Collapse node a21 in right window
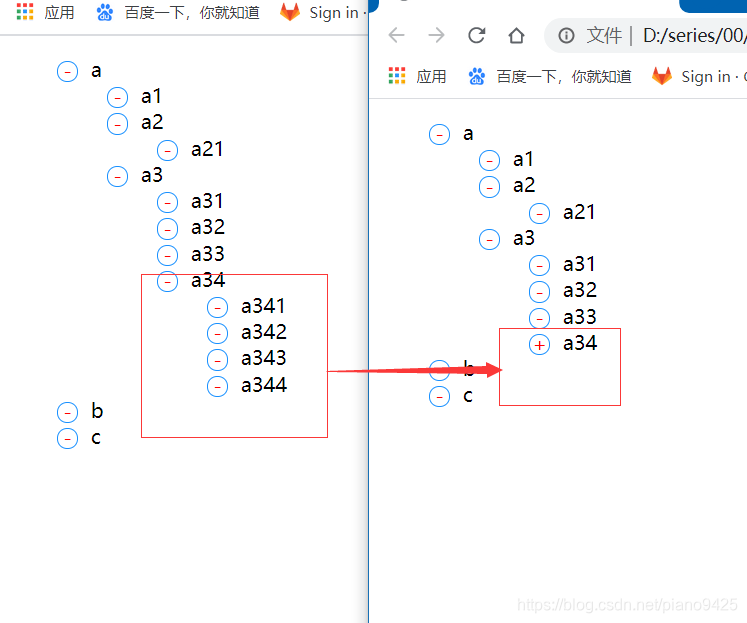 click(539, 213)
